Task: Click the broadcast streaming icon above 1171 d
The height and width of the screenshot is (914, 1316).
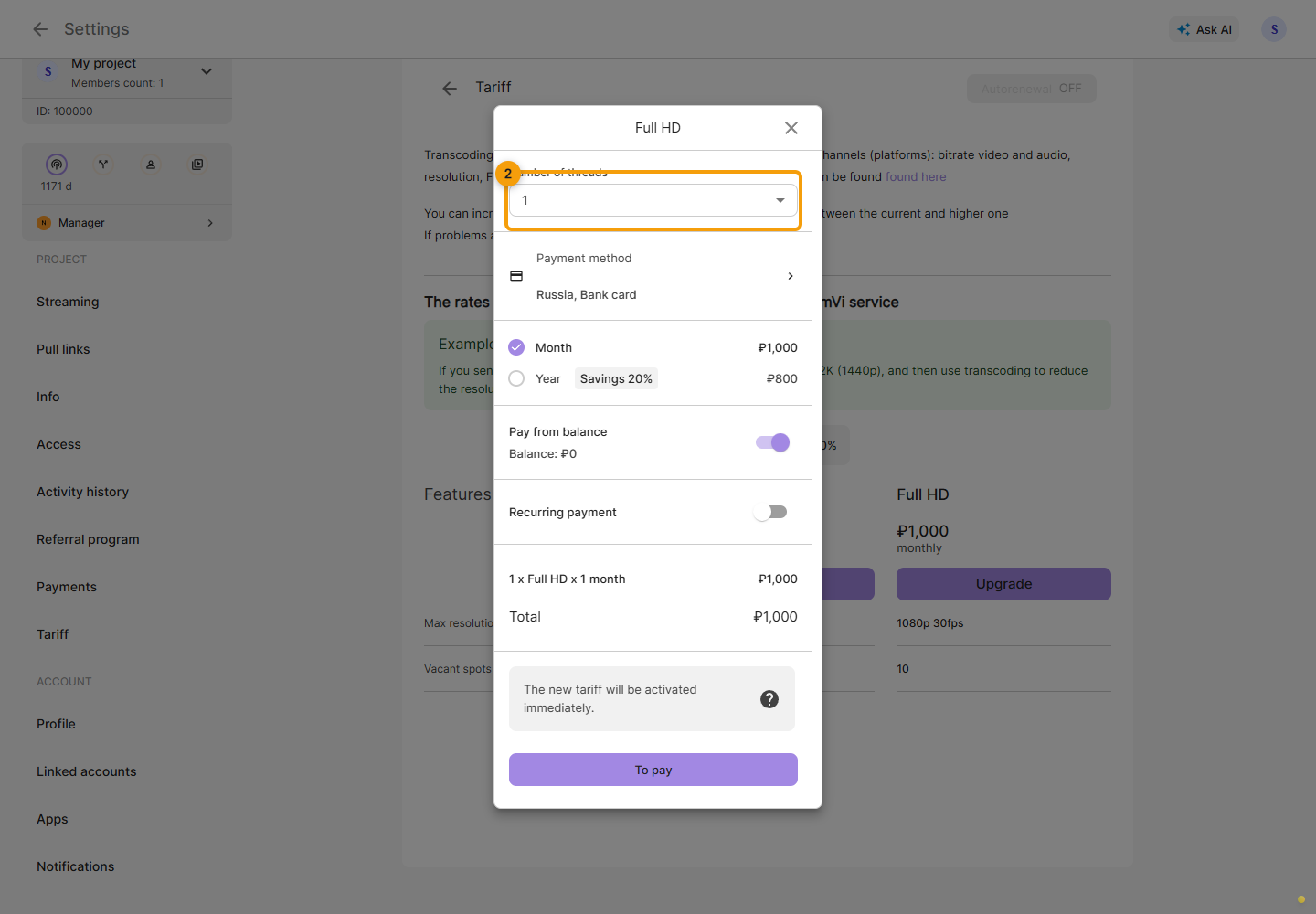Action: coord(57,165)
